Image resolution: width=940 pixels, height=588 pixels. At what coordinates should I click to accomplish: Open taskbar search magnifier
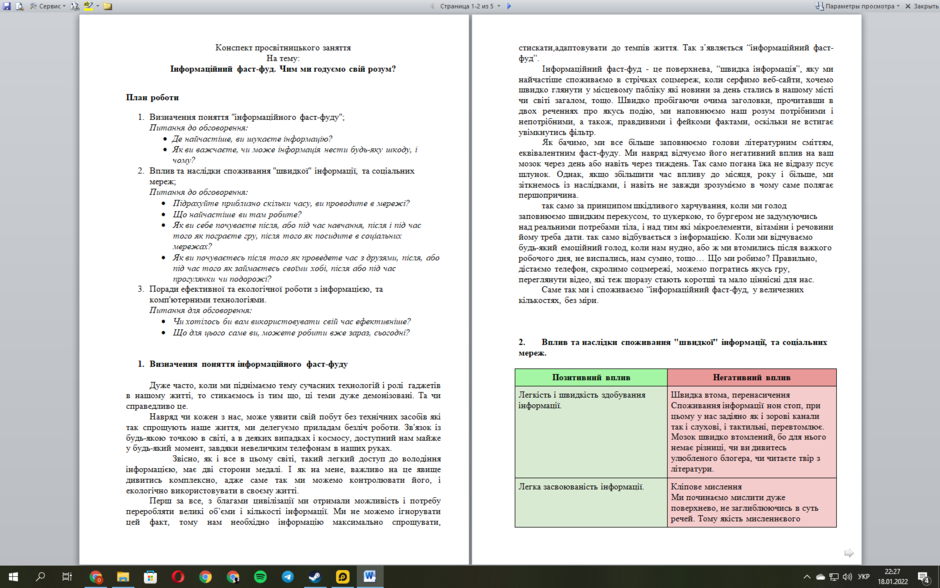click(40, 577)
